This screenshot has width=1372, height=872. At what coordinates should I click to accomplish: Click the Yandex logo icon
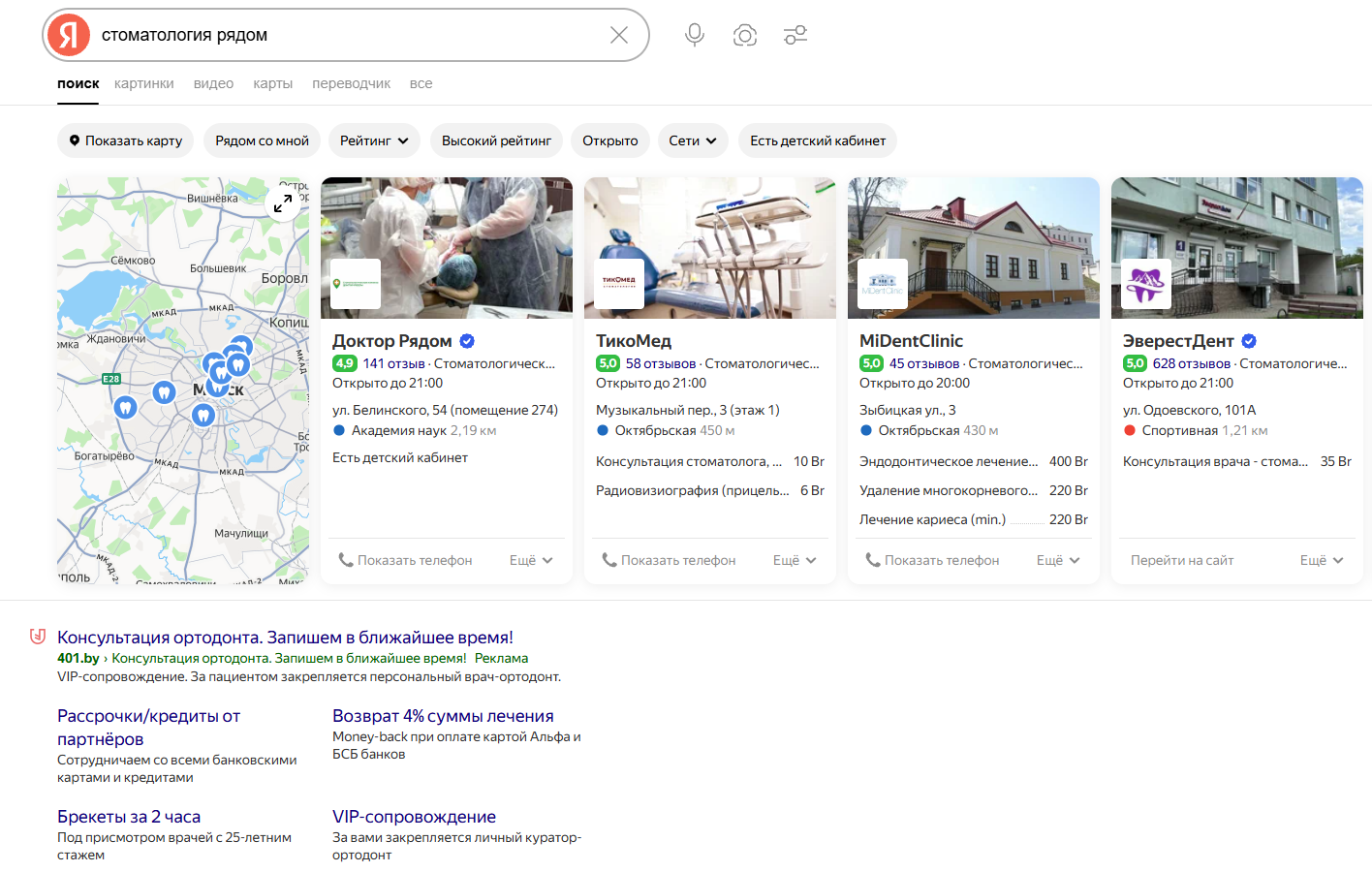69,35
